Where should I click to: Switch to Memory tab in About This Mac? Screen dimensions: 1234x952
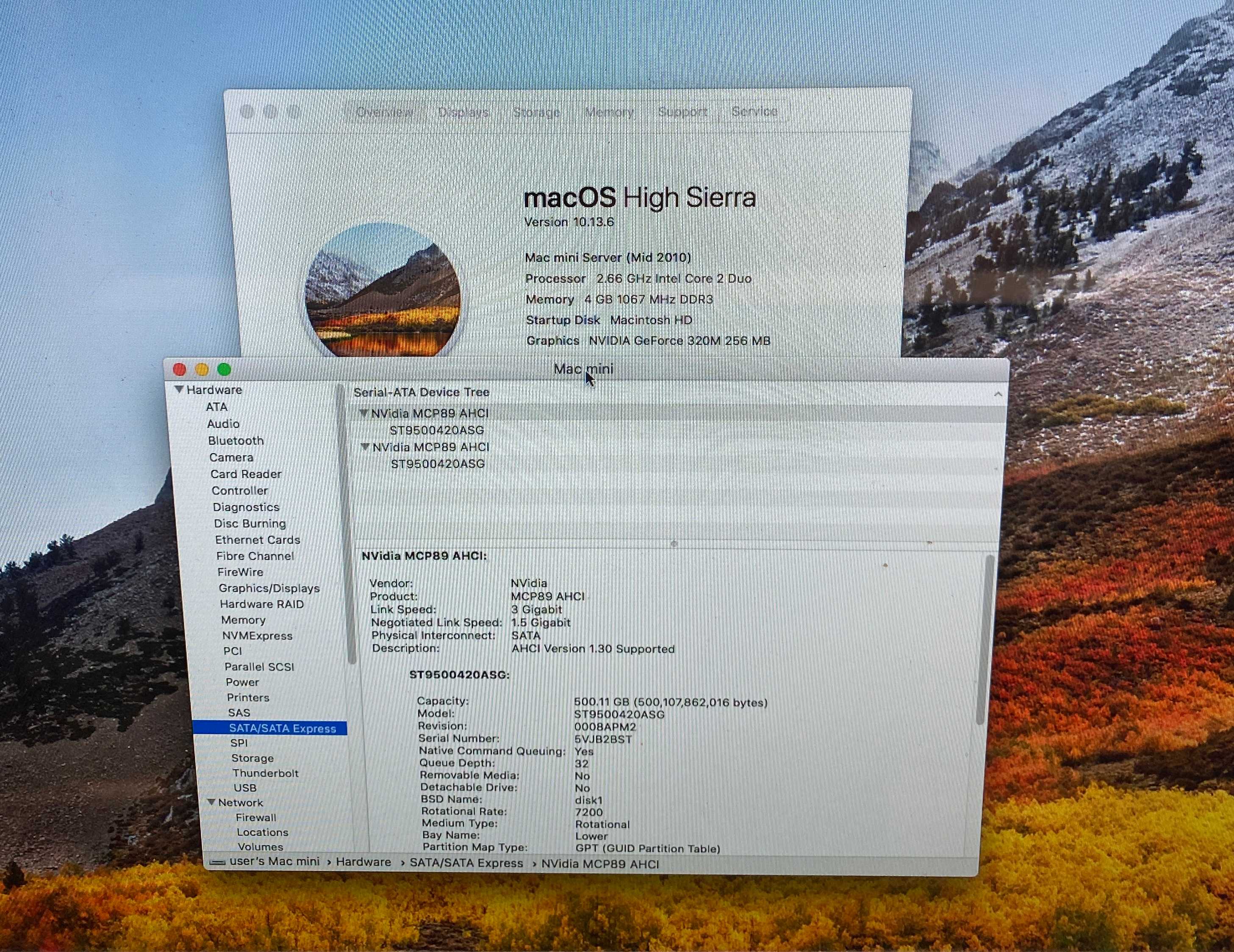click(x=609, y=112)
